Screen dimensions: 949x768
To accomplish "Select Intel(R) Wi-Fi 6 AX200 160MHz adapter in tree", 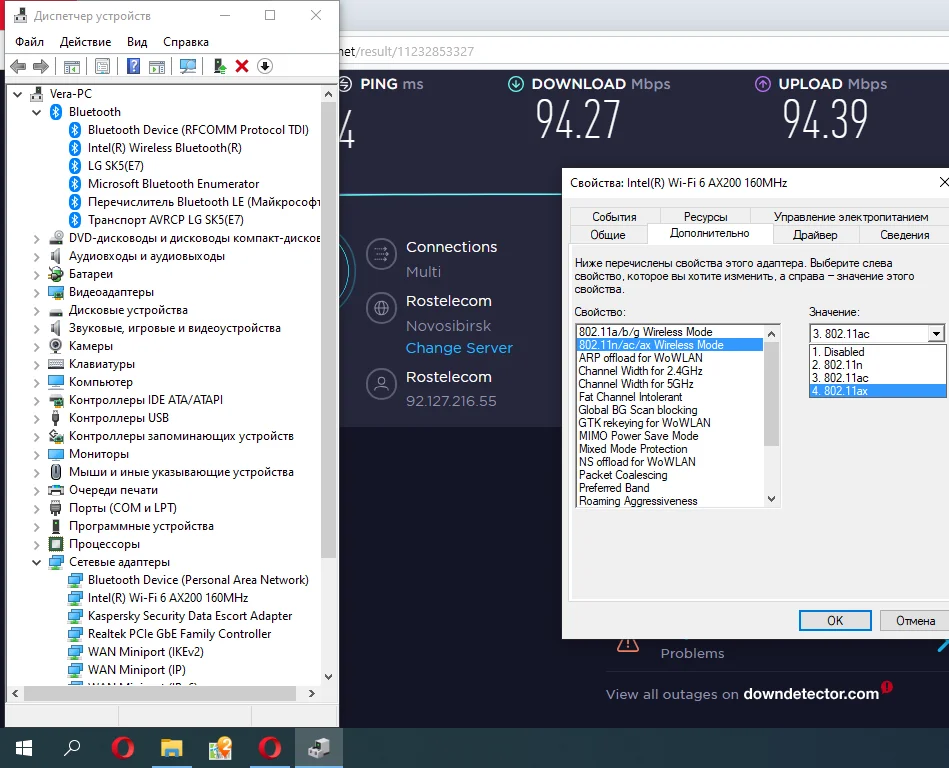I will point(168,598).
